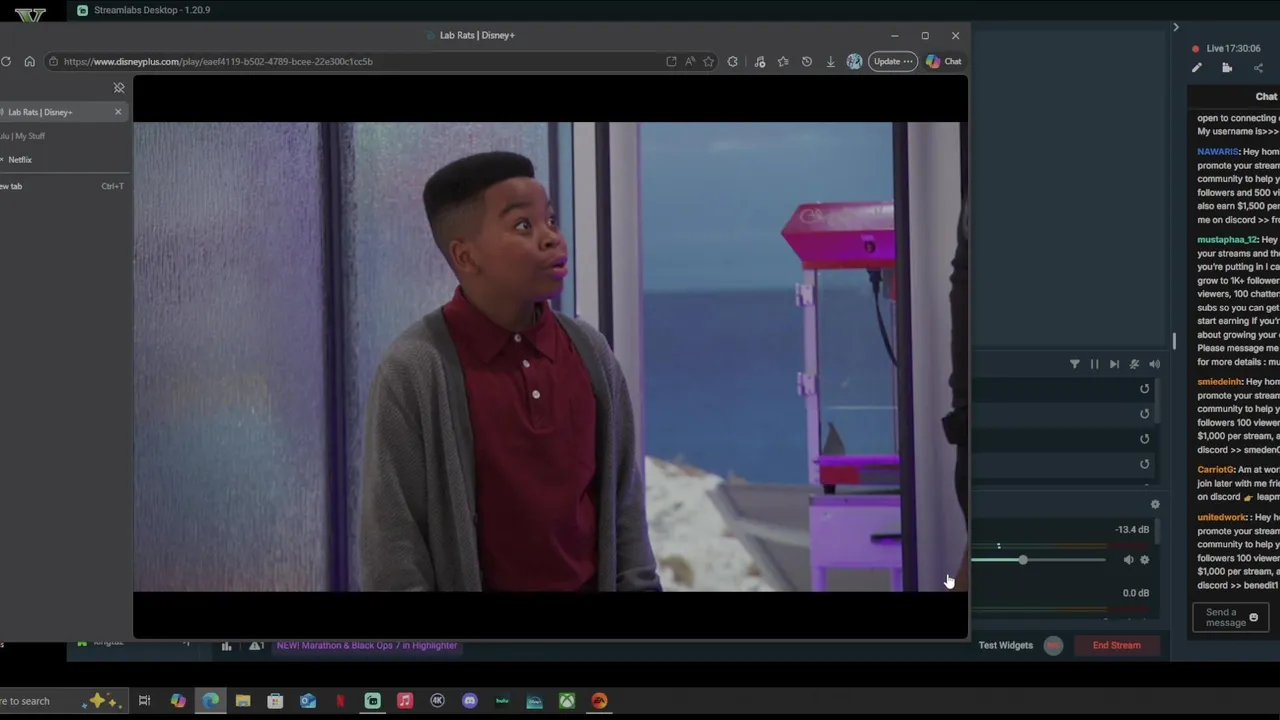This screenshot has height=720, width=1280.
Task: Click the Disney+ video player
Action: click(549, 357)
